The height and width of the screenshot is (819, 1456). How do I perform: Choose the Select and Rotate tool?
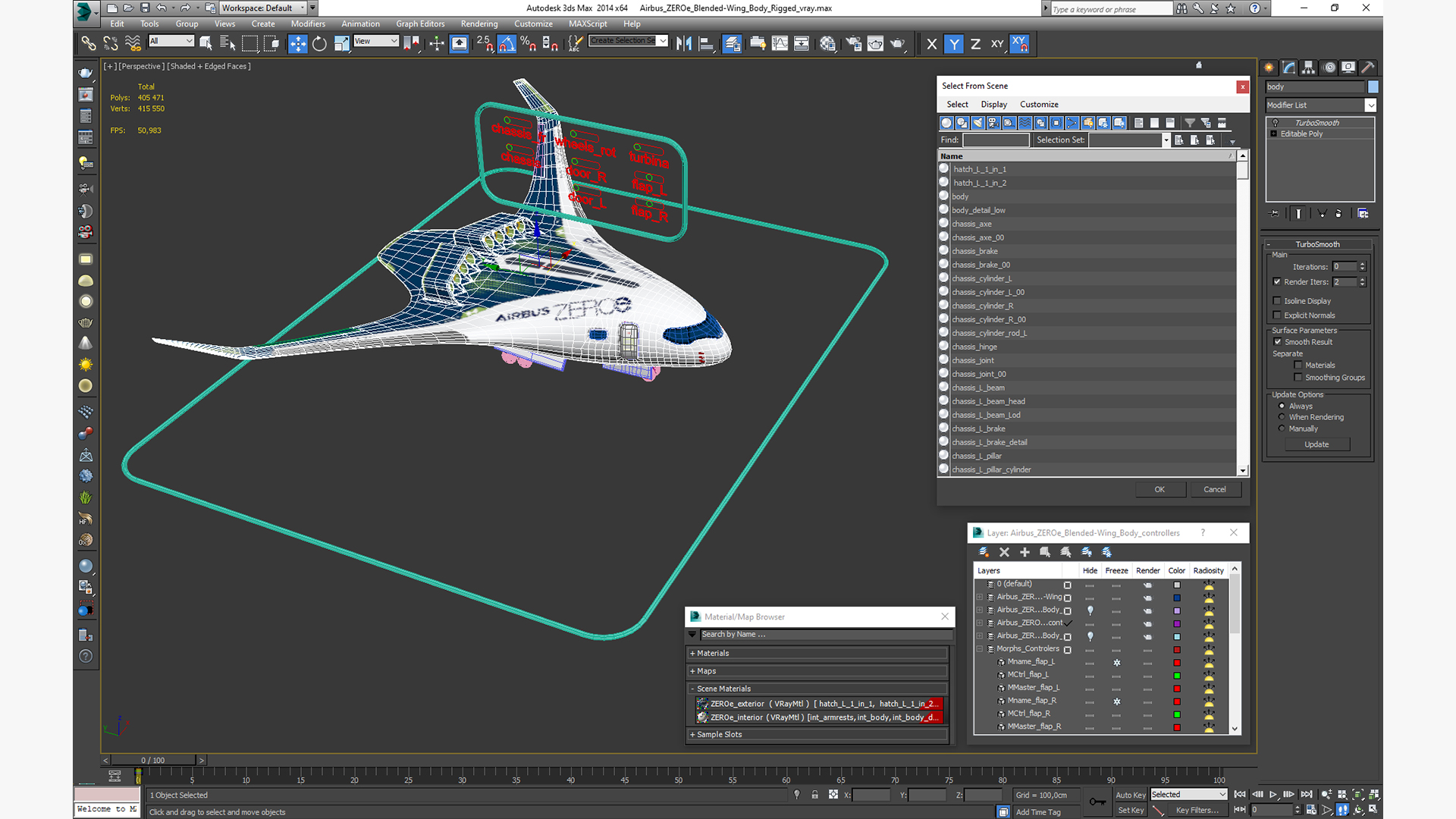[x=319, y=43]
